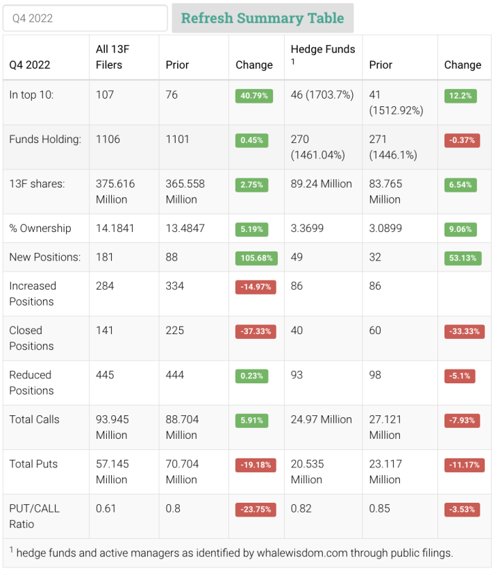Open the Q4 2022 quarter selector field

[85, 18]
